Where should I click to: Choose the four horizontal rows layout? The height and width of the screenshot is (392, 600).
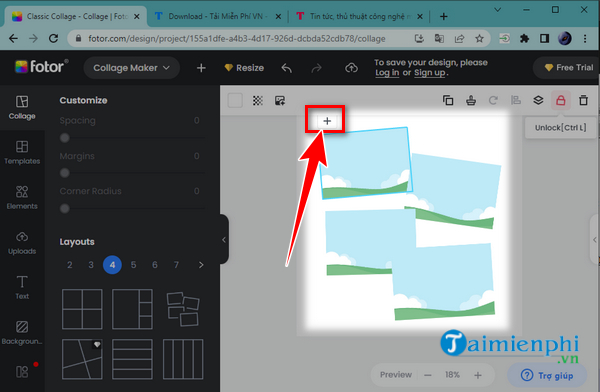click(132, 359)
